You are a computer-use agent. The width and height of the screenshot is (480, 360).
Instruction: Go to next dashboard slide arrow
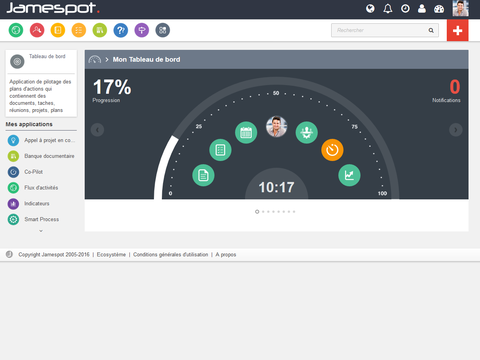(456, 130)
